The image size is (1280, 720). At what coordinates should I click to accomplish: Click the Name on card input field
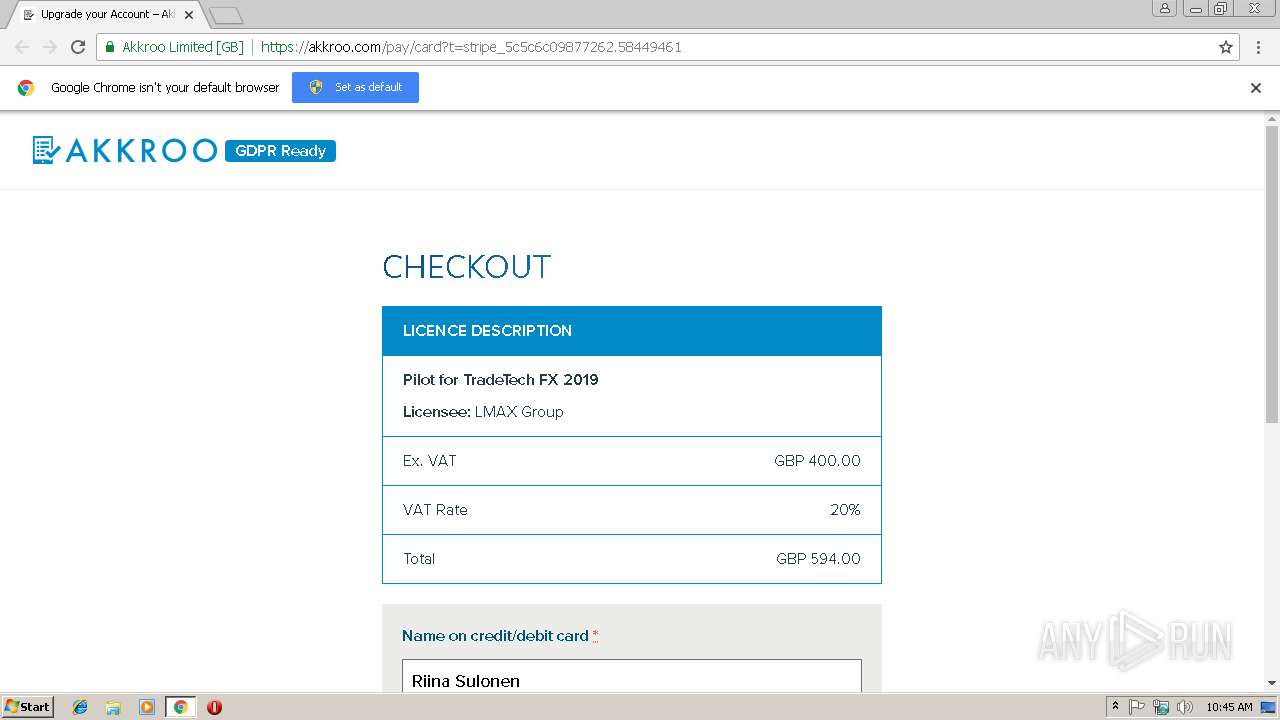tap(631, 676)
